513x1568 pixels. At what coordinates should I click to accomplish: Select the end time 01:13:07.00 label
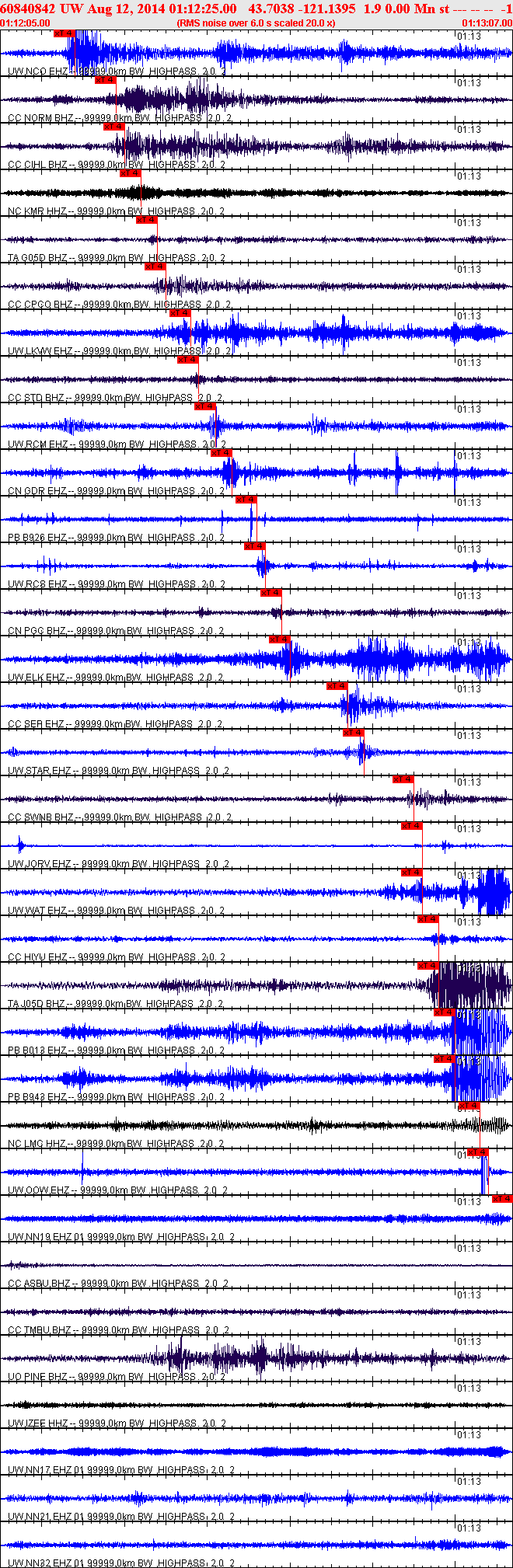point(487,23)
